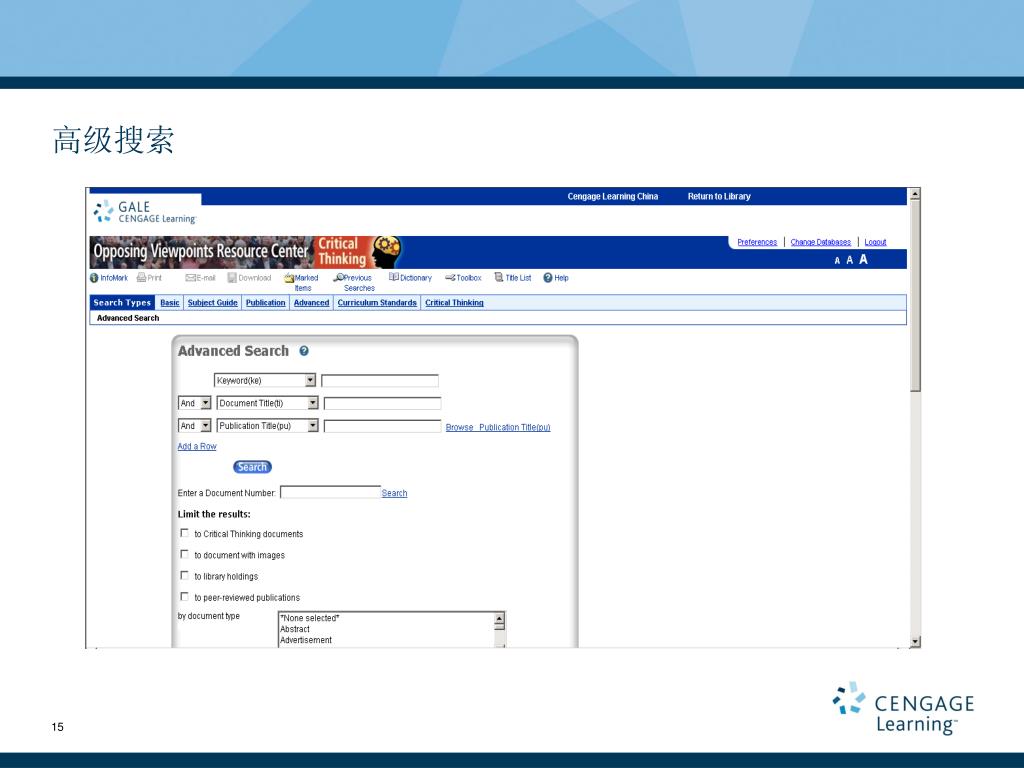The height and width of the screenshot is (768, 1024).
Task: Click the Publication Title text field
Action: (382, 426)
